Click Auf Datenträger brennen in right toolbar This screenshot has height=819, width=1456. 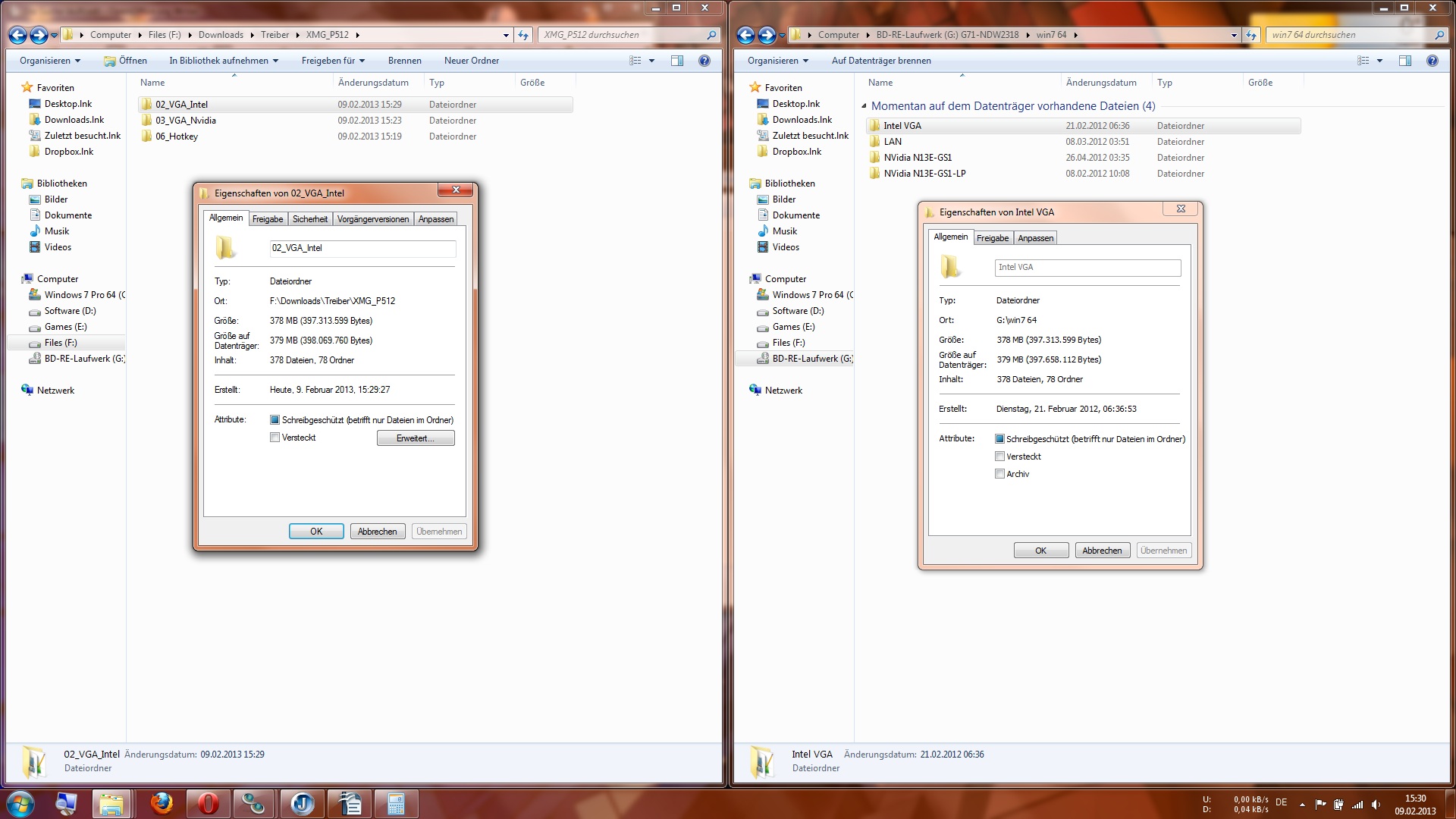[880, 61]
